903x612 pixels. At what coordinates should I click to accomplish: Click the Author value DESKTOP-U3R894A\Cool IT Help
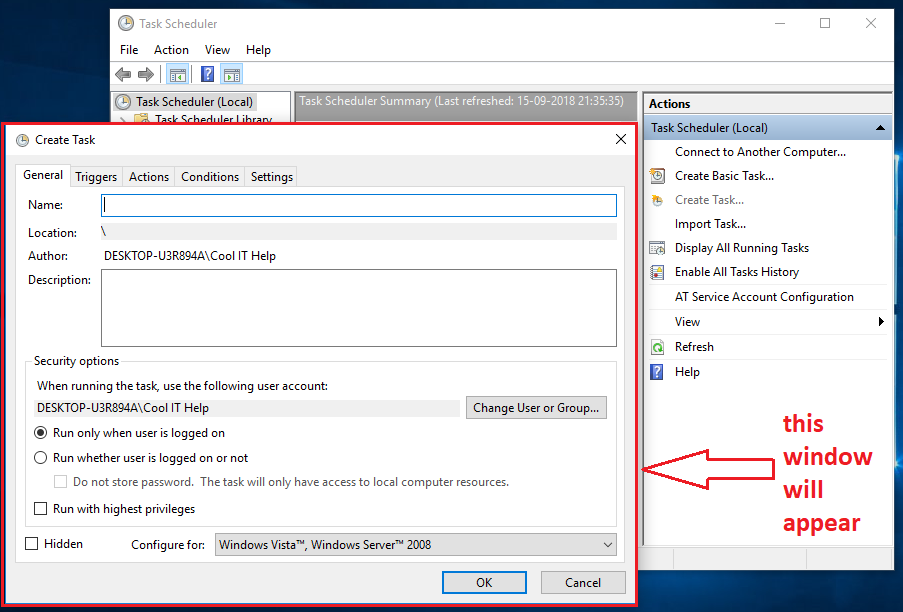(190, 256)
